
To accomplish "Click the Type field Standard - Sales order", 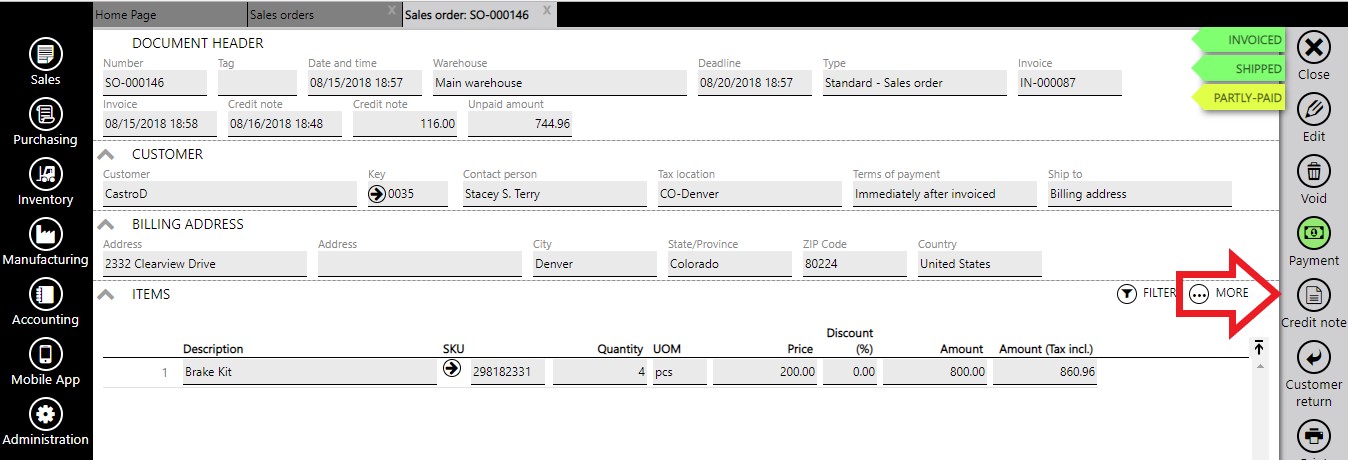I will (915, 83).
